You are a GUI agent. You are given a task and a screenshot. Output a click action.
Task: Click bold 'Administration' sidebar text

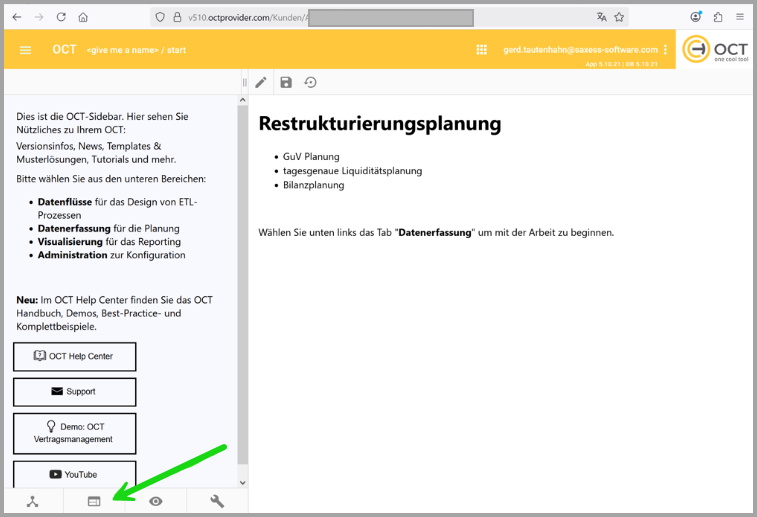72,255
